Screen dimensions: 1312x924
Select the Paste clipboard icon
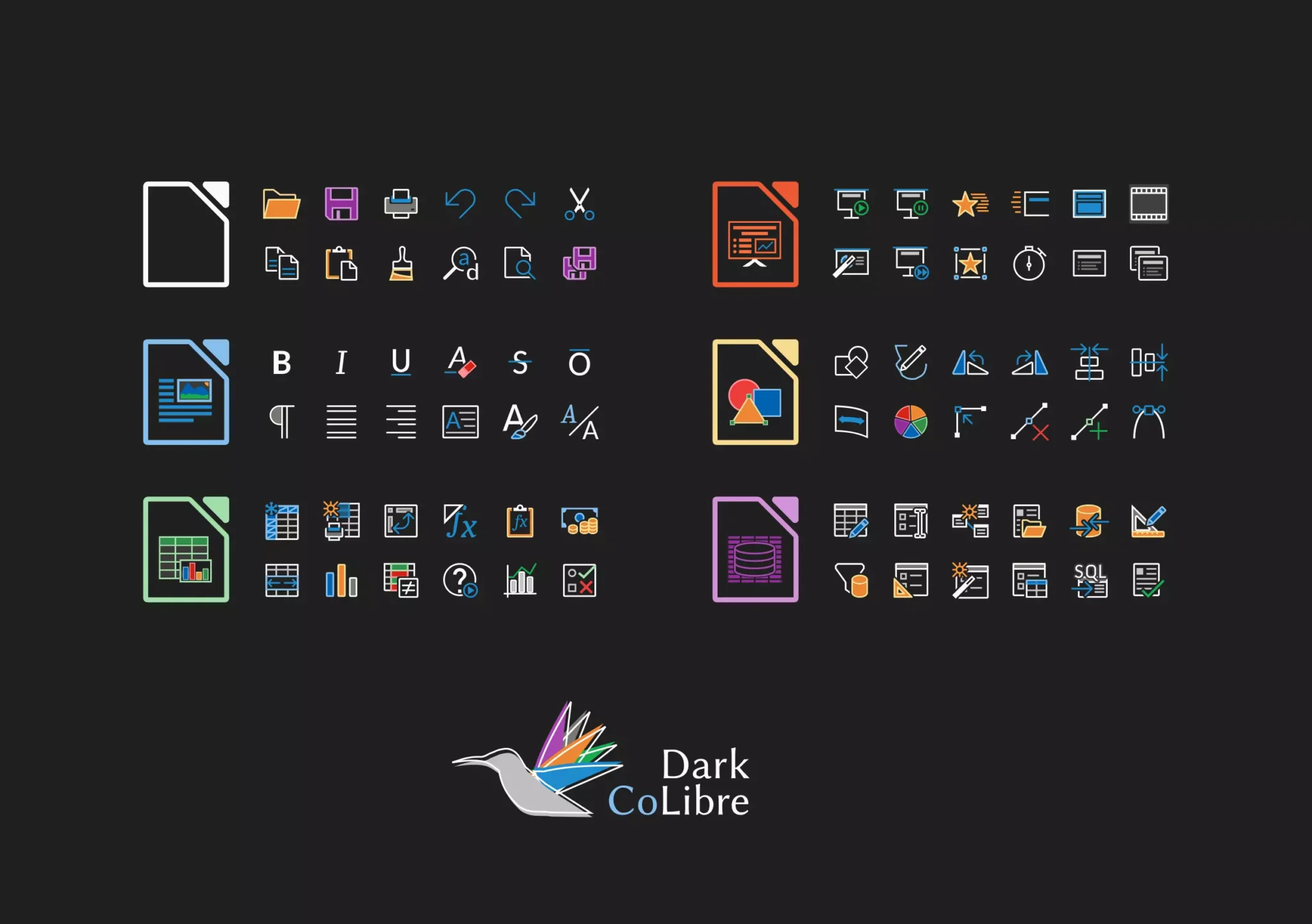point(341,263)
